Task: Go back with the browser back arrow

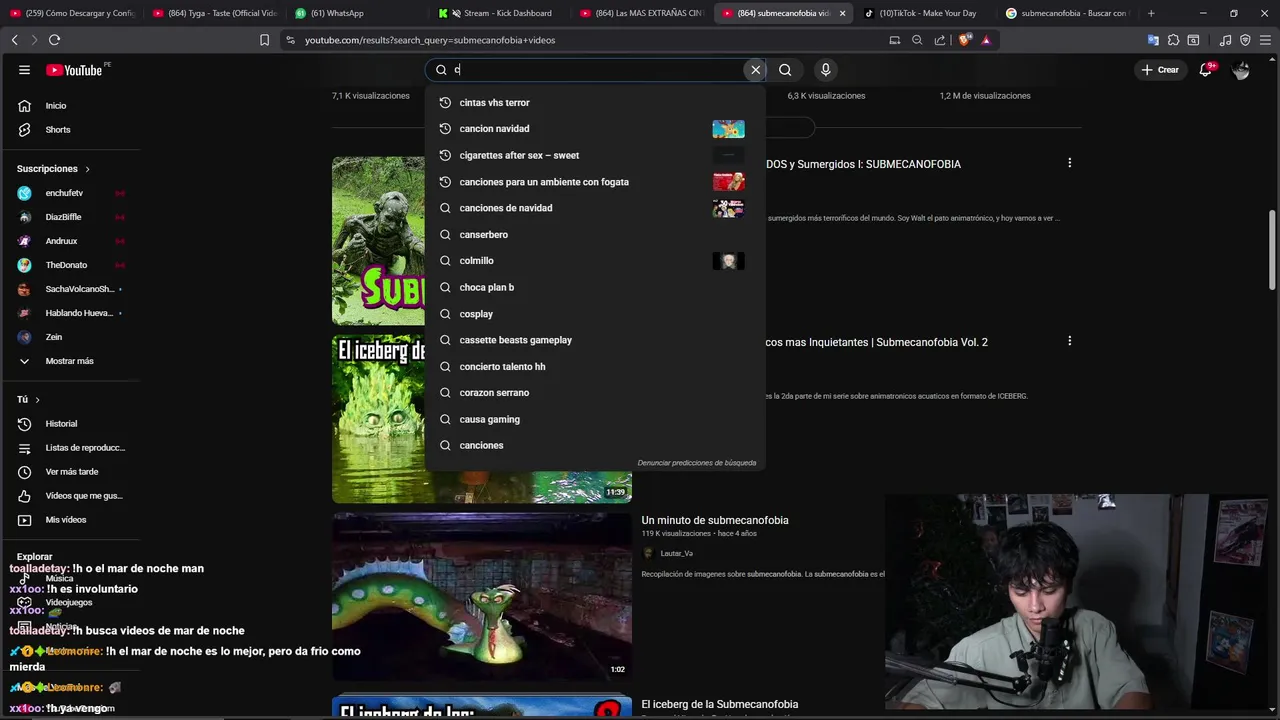Action: [14, 40]
